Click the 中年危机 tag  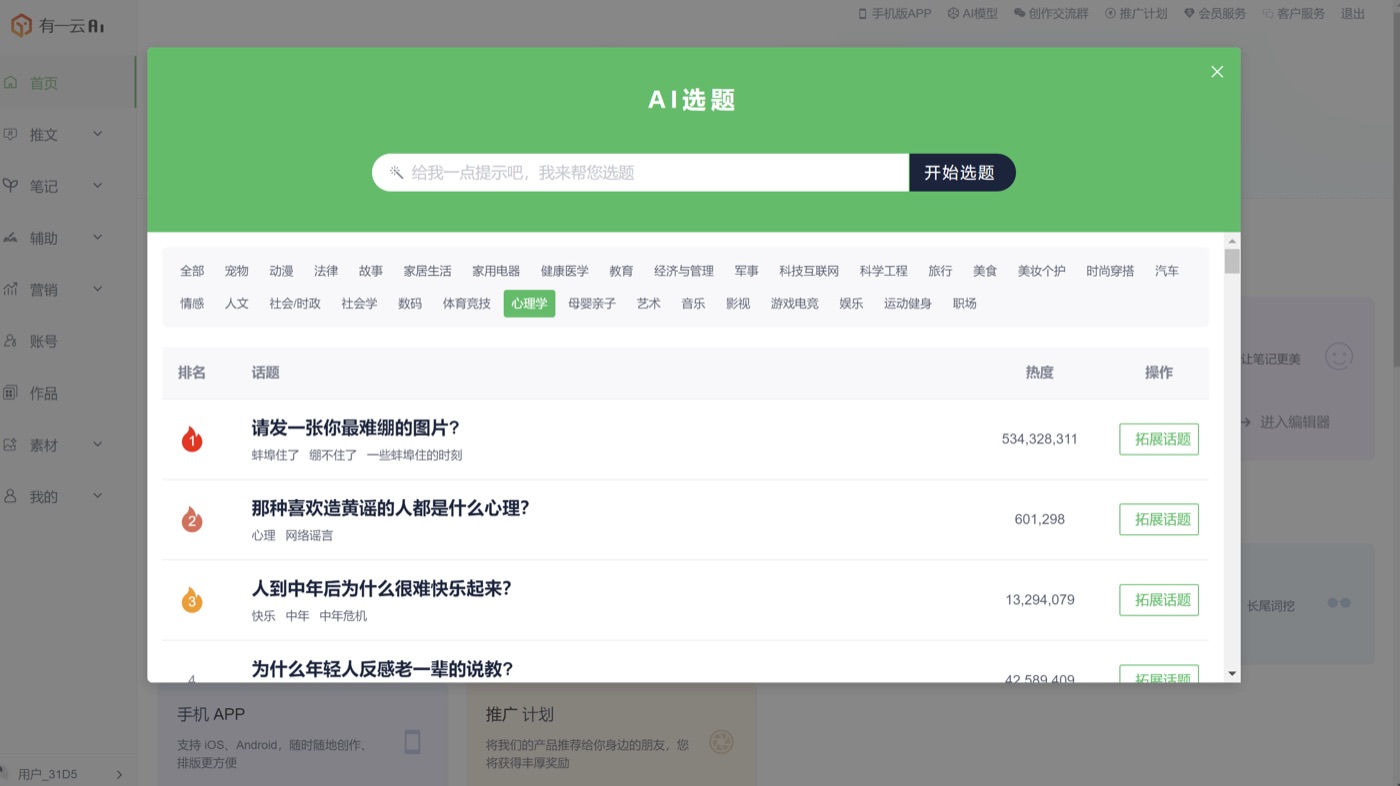[343, 616]
